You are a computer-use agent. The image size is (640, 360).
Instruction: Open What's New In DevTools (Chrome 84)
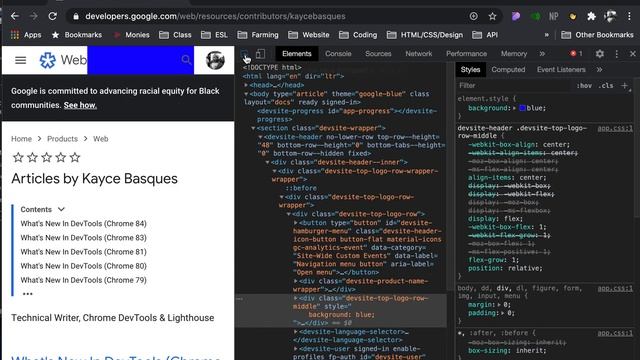coord(83,224)
